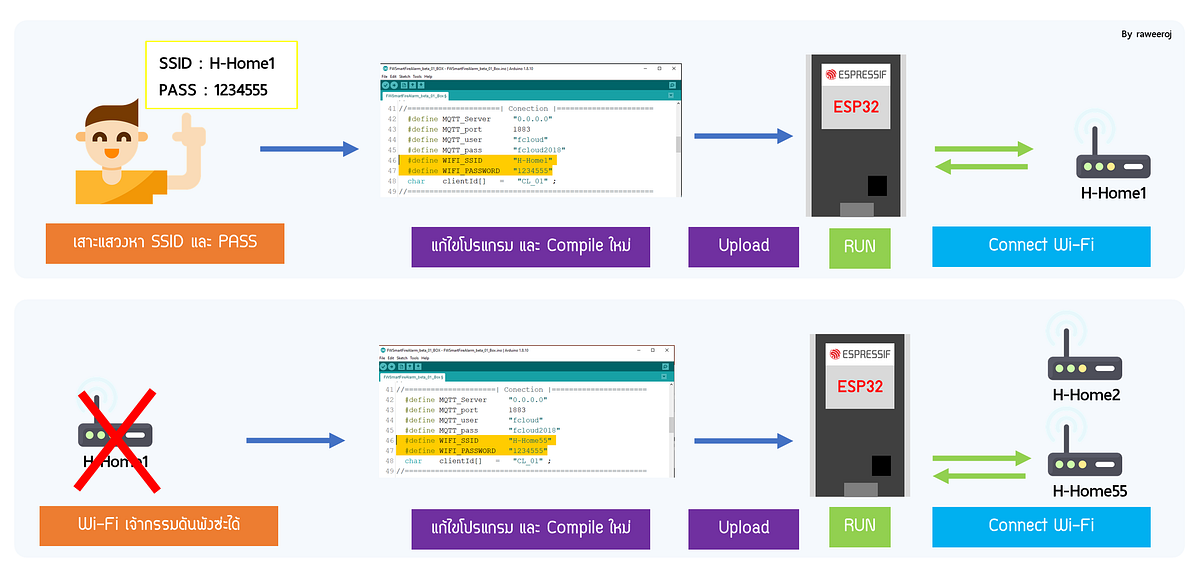Image resolution: width=1200 pixels, height=573 pixels.
Task: Click Verify icon in the H-Home1 Arduino window
Action: click(x=386, y=86)
